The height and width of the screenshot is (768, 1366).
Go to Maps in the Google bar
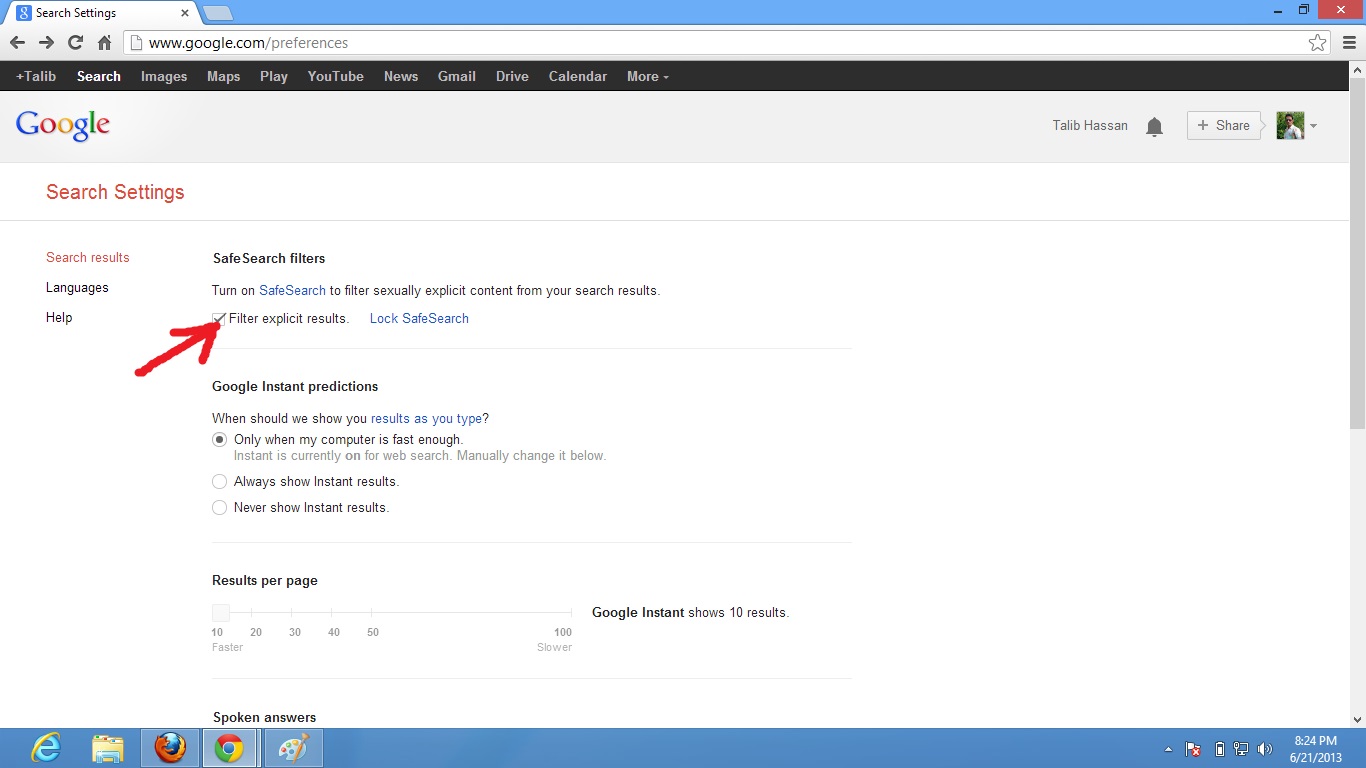(x=223, y=76)
